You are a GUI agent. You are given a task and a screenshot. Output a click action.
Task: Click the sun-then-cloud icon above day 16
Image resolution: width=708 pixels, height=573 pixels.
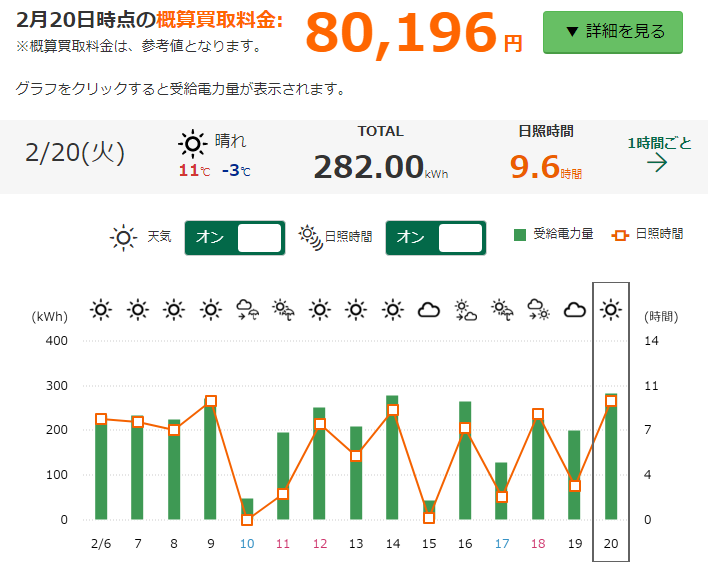tap(466, 310)
